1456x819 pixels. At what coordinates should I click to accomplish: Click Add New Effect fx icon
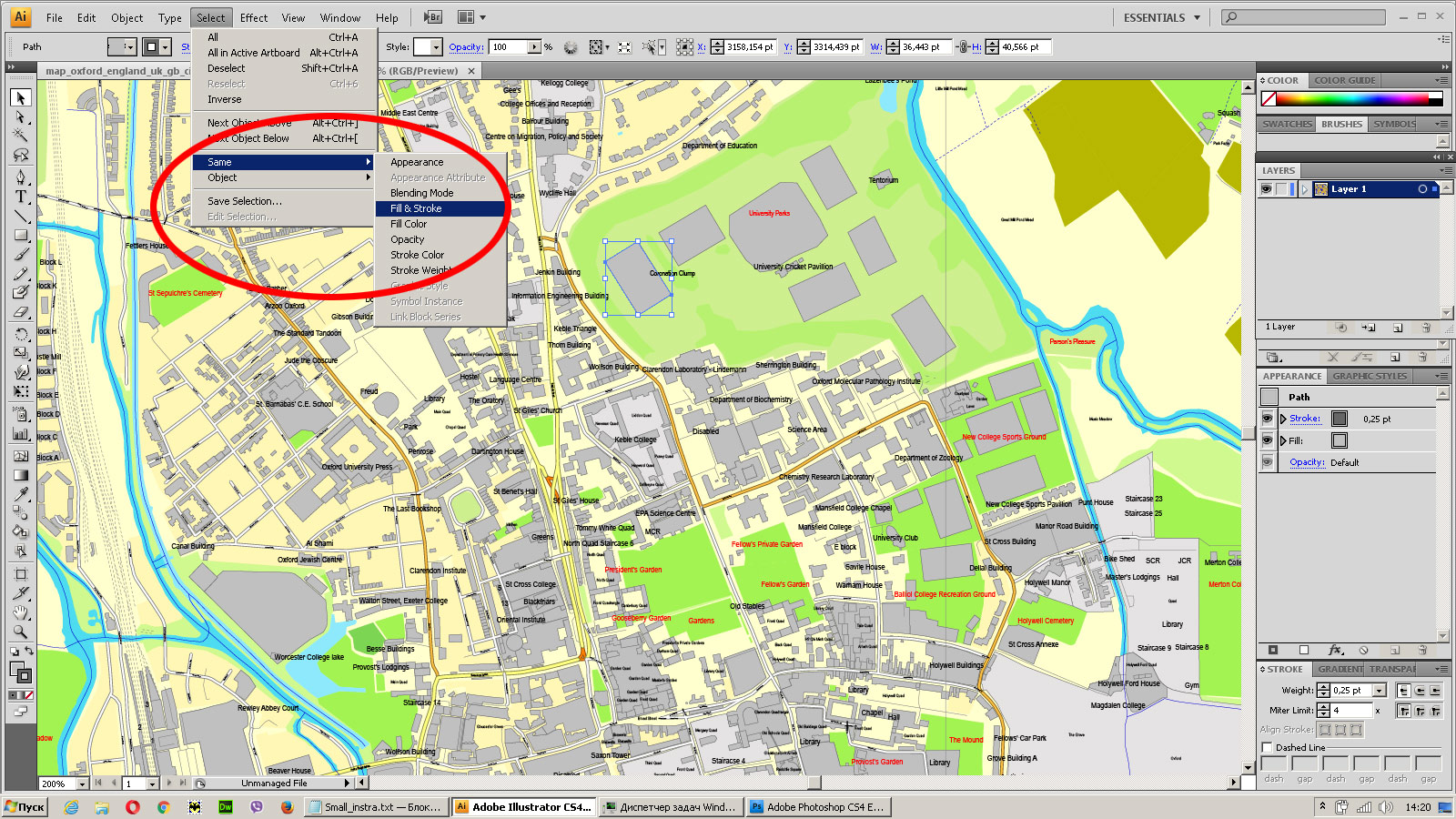[x=1335, y=650]
